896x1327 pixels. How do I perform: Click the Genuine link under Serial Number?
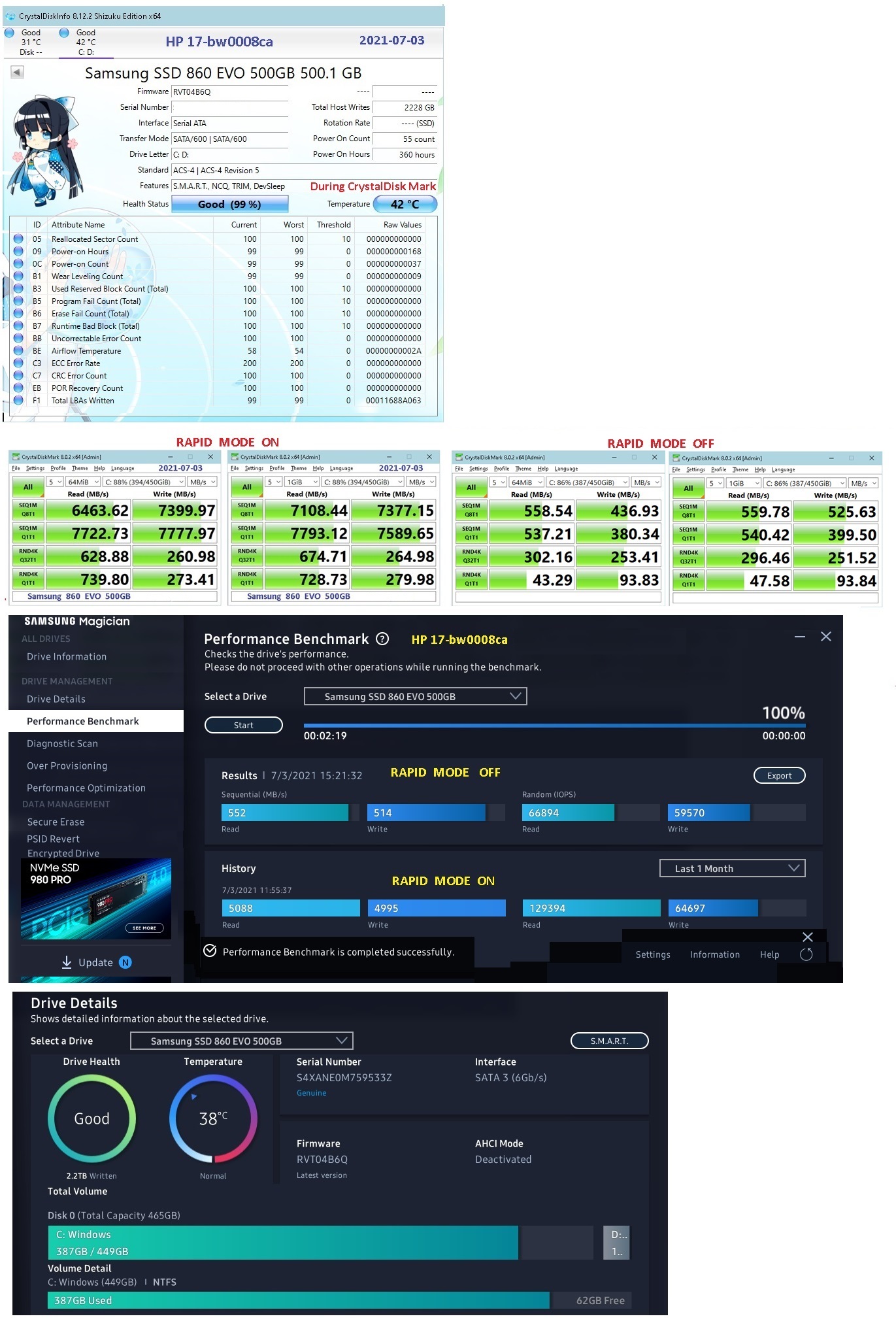pos(312,1093)
